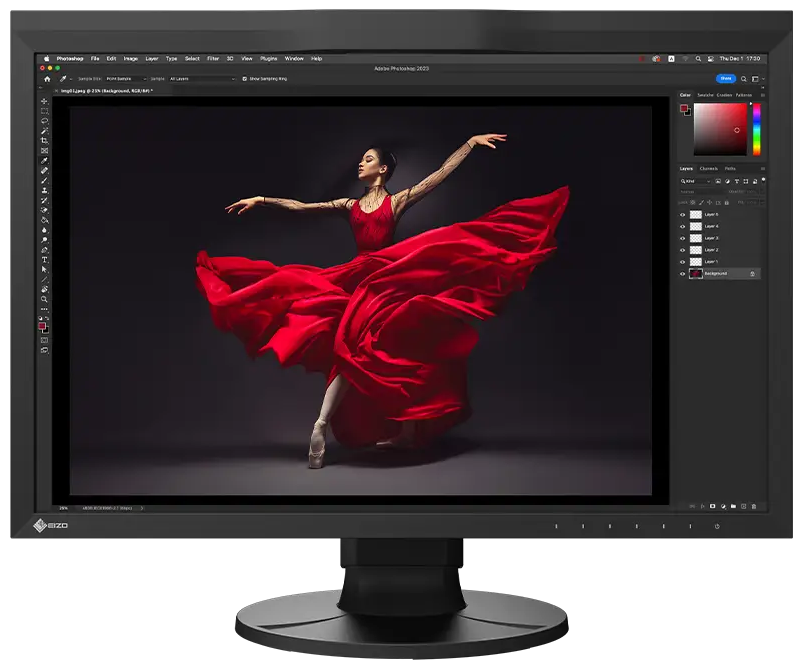Select the Horizontal Type tool

[x=44, y=259]
